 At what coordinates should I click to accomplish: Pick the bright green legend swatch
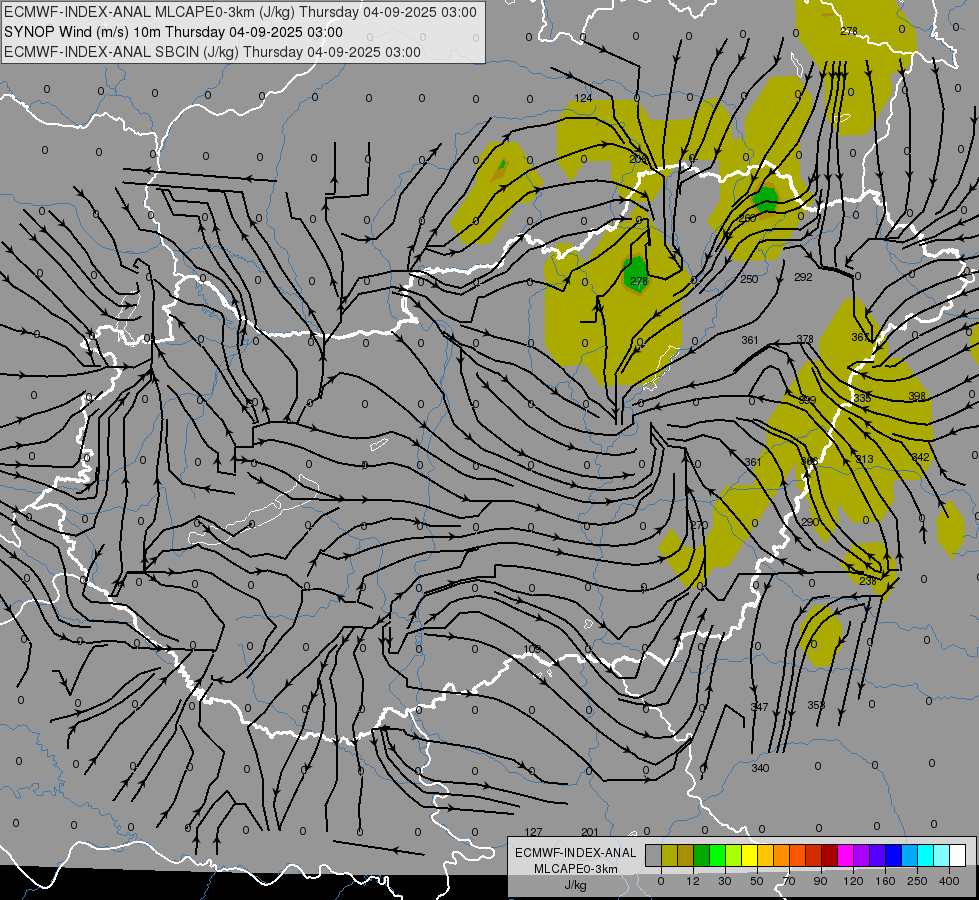coord(717,856)
